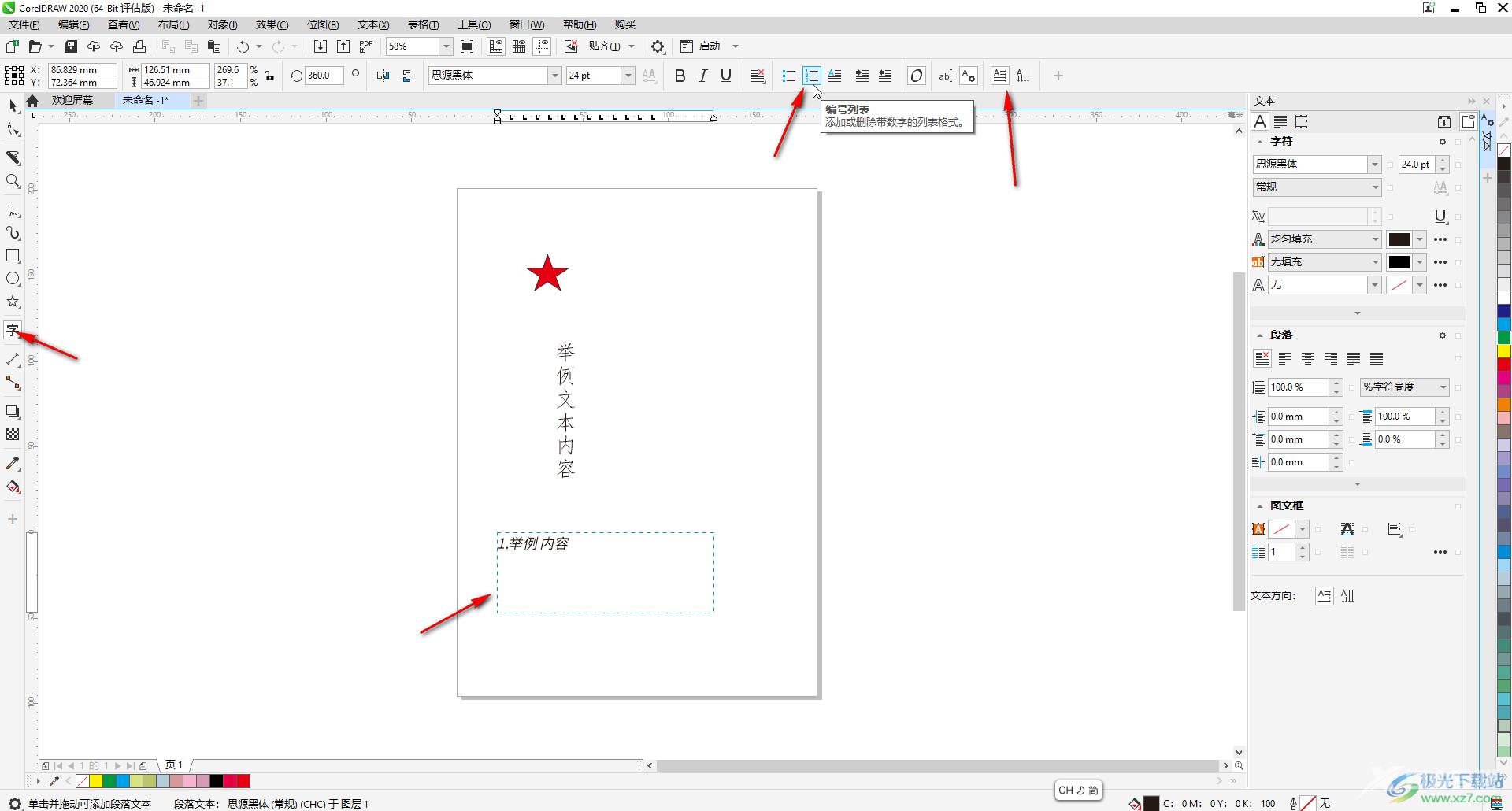
Task: Open zoom level 58% dropdown
Action: click(x=446, y=46)
